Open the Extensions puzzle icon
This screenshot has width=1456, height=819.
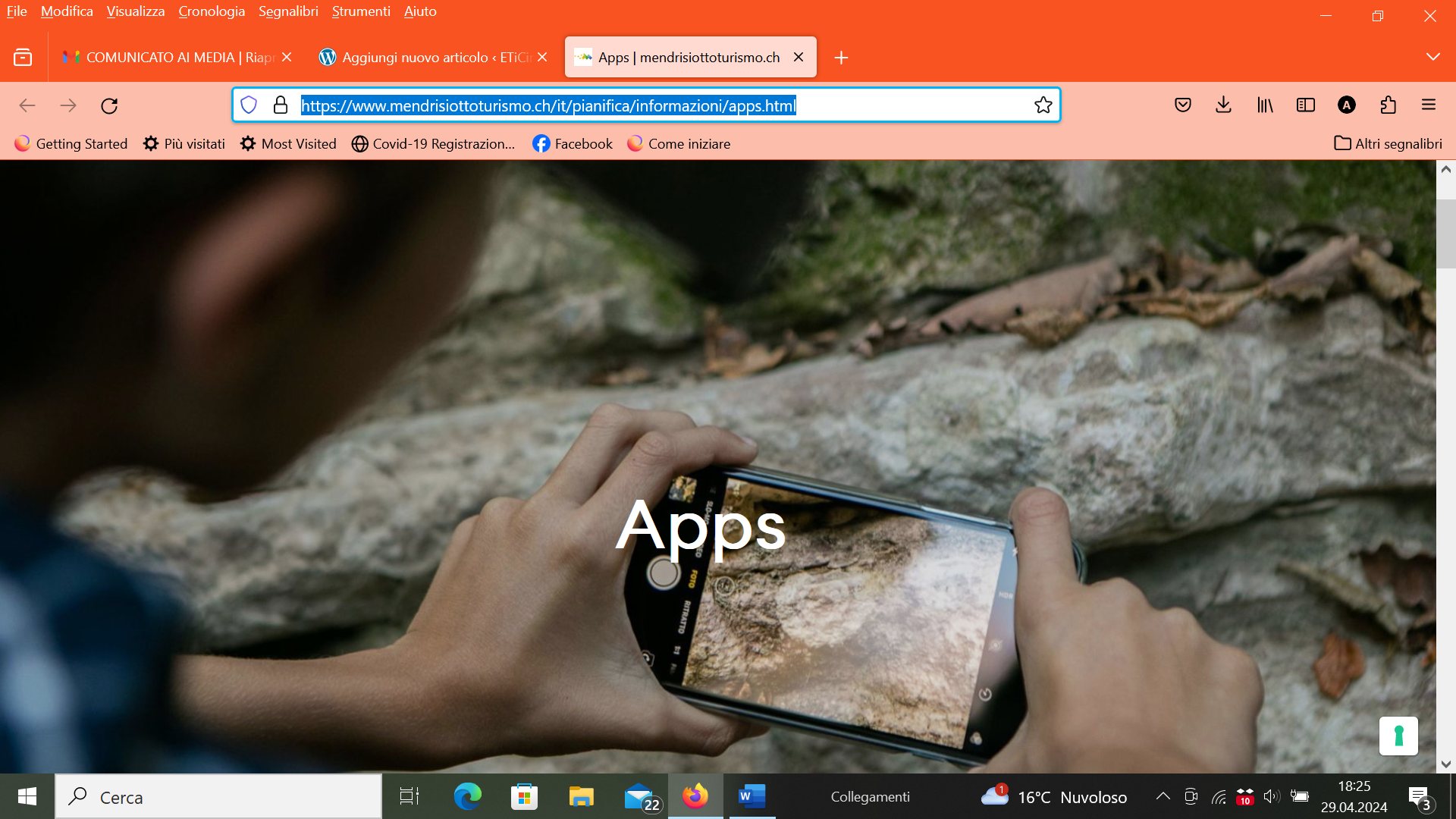(x=1388, y=105)
